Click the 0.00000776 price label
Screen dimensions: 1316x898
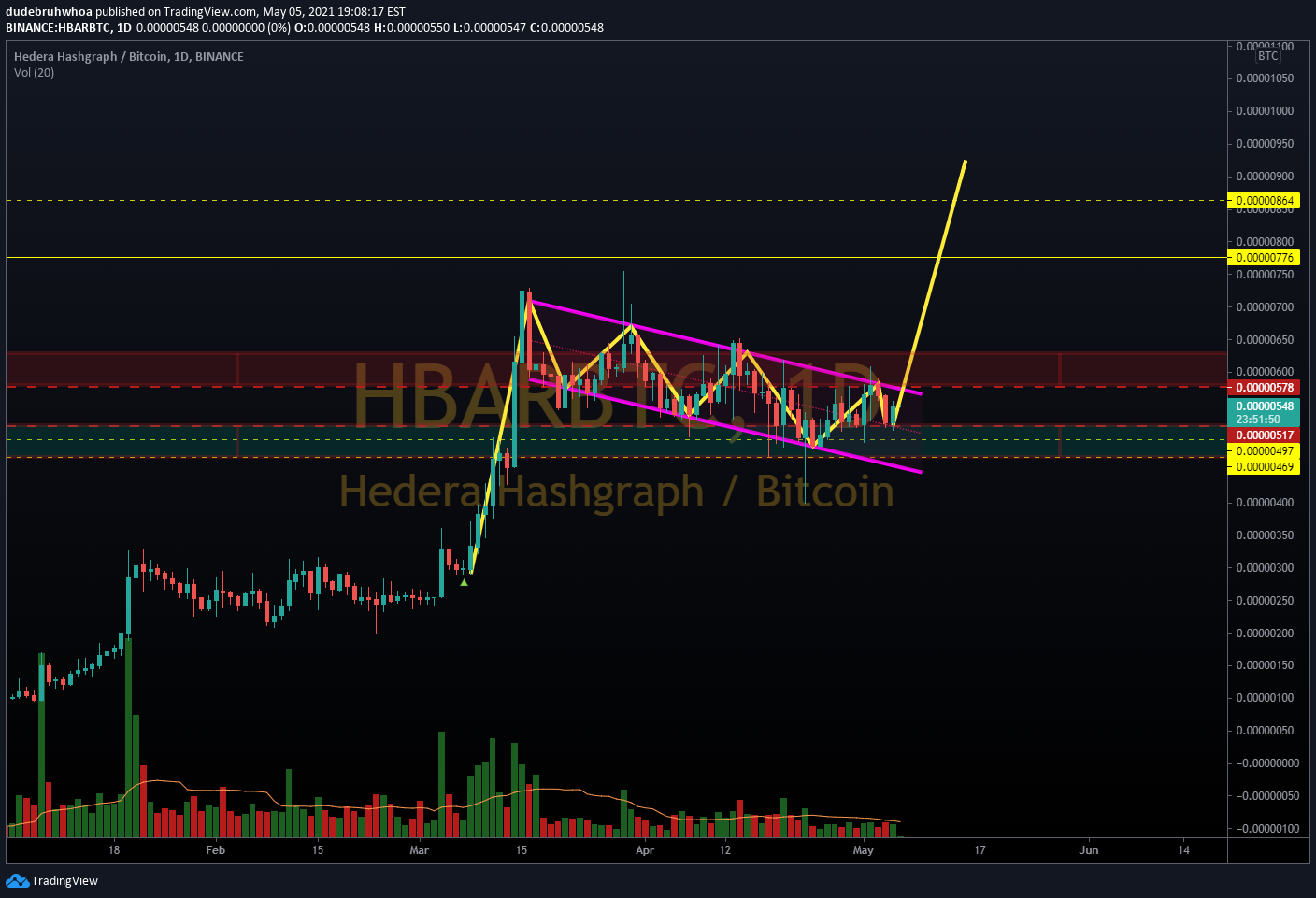tap(1265, 258)
